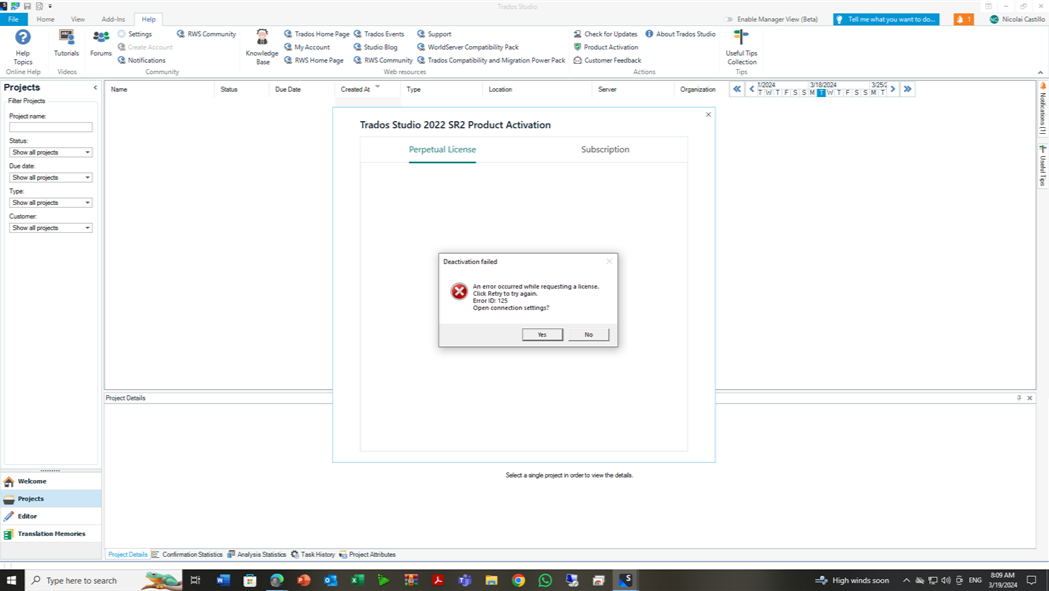Open Trados Events
The height and width of the screenshot is (591, 1049).
[379, 34]
